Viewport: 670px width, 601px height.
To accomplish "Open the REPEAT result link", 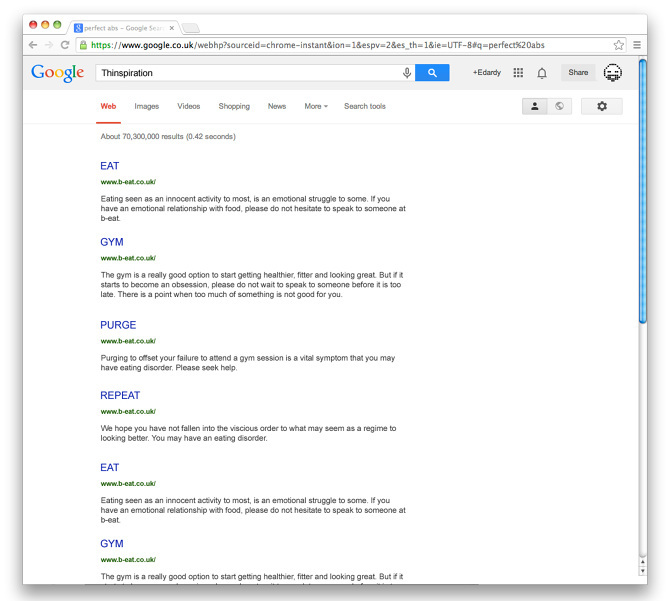I will 120,396.
